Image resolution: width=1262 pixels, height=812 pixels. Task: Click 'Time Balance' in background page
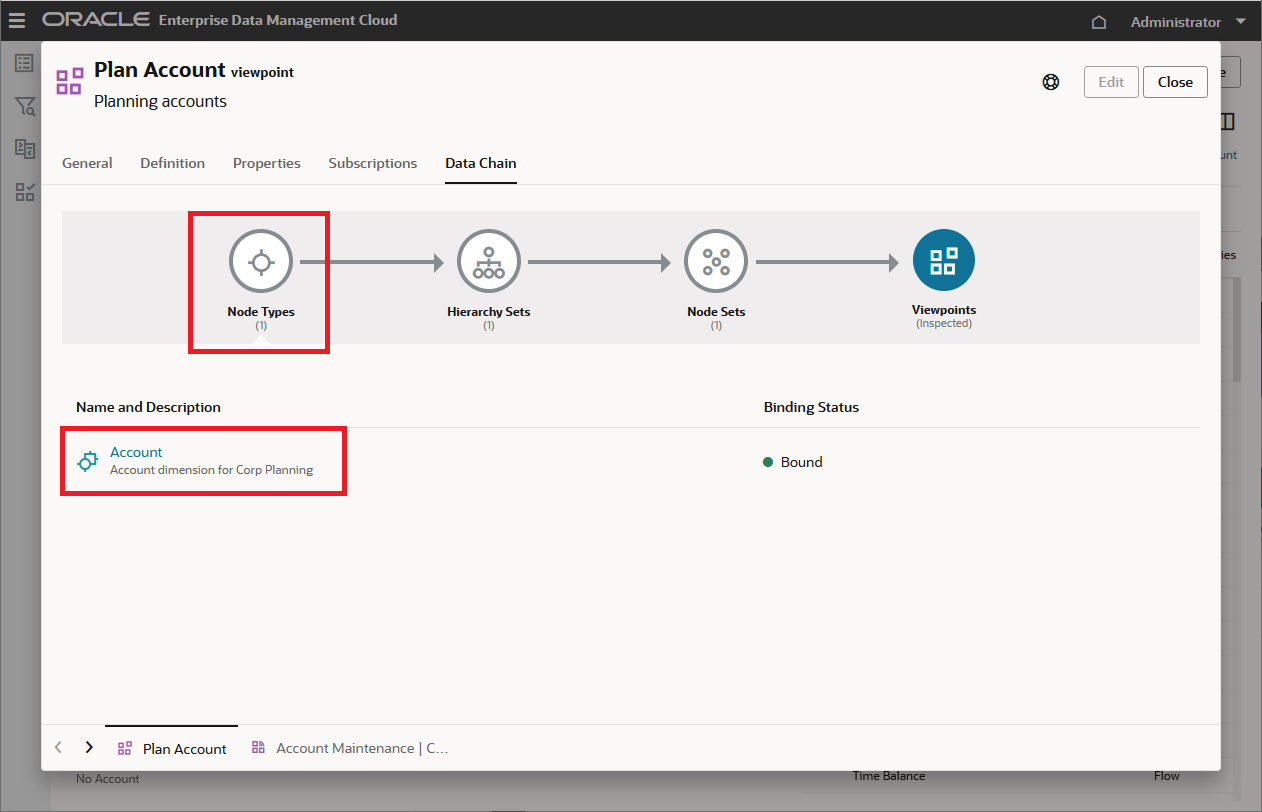coord(889,776)
